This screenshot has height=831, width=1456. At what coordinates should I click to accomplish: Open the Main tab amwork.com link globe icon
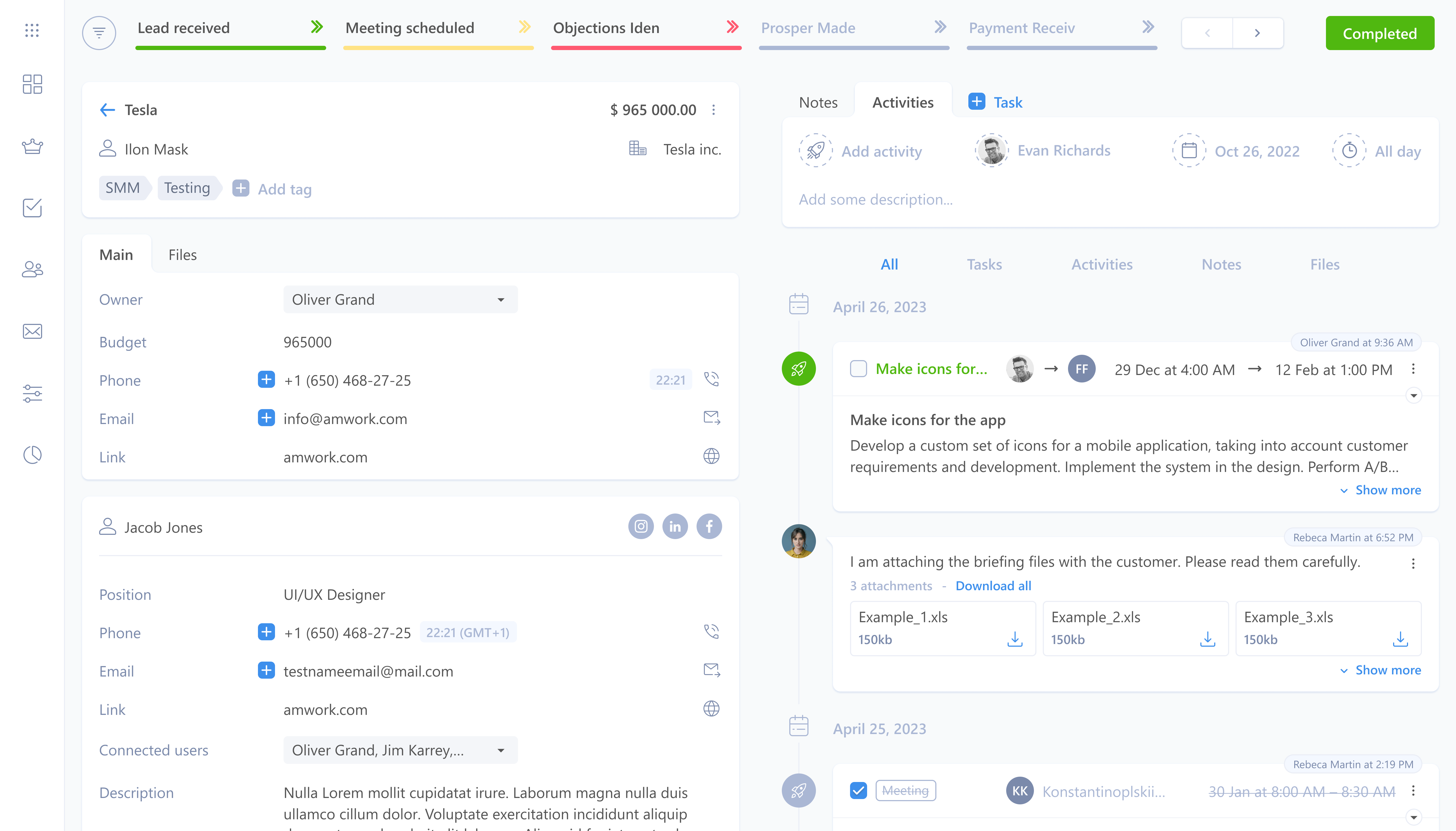tap(711, 456)
